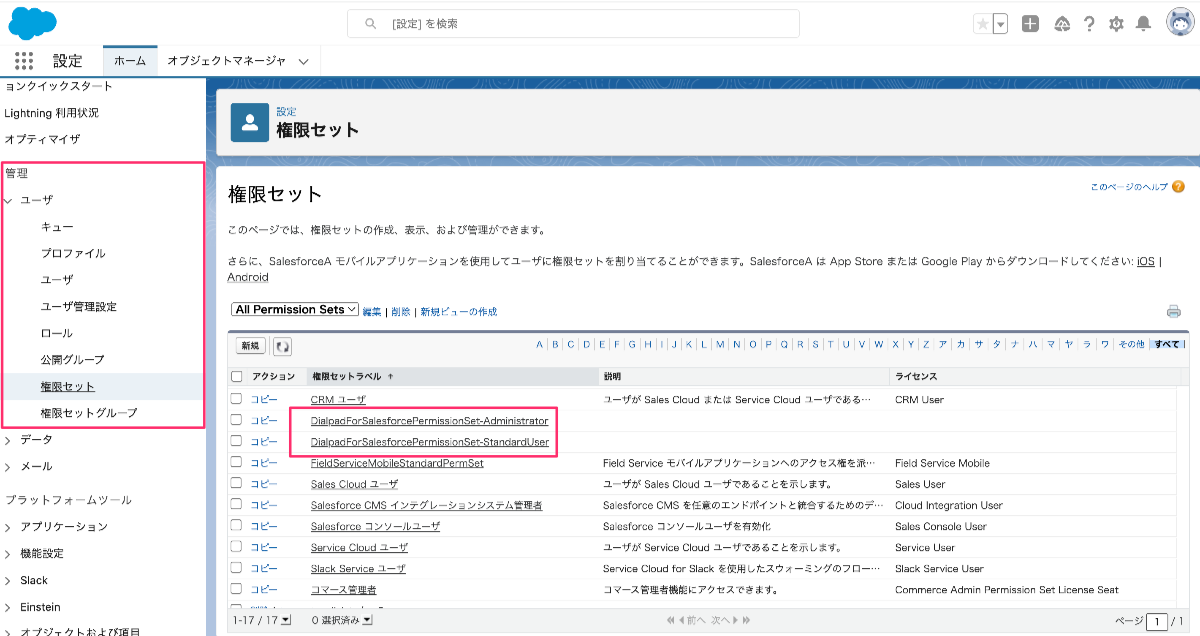Open ロール in the sidebar
The image size is (1200, 636).
pyautogui.click(x=56, y=333)
